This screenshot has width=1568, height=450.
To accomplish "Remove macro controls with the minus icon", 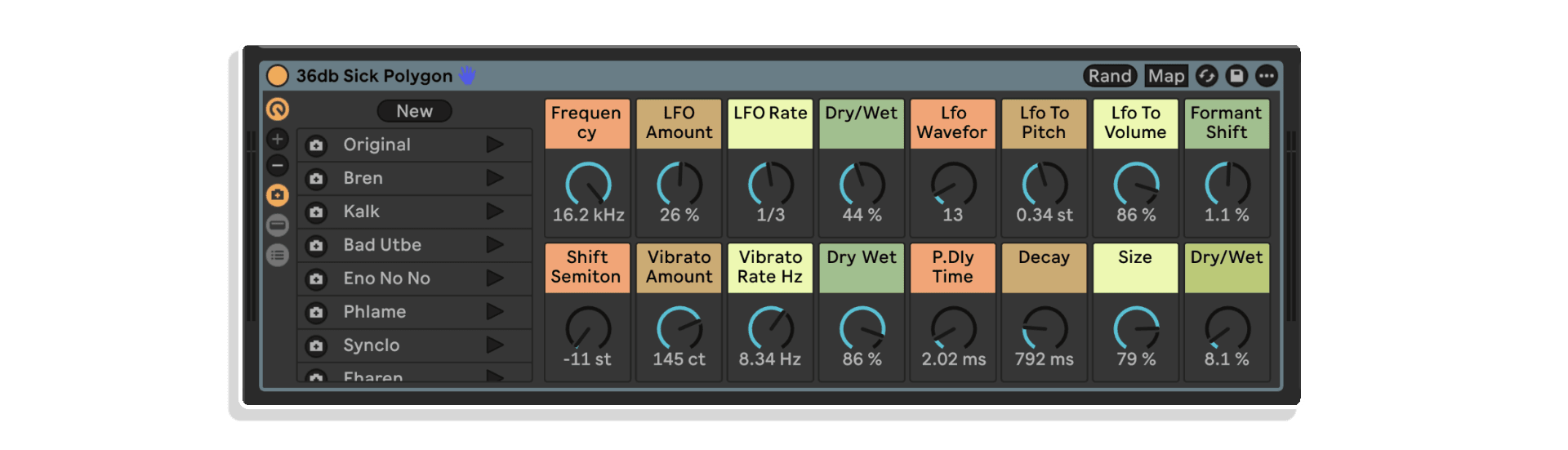I will pos(278,166).
